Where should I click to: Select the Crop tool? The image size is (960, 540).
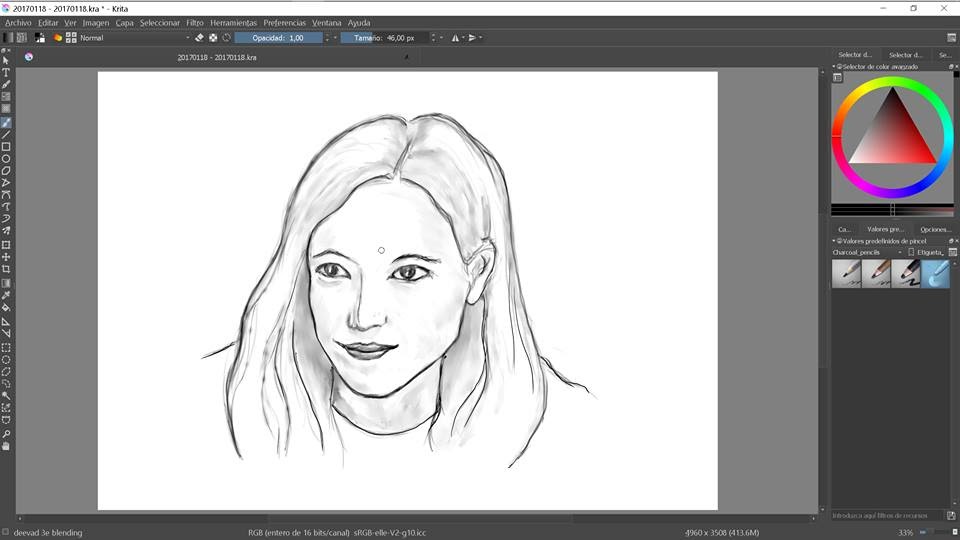6,269
